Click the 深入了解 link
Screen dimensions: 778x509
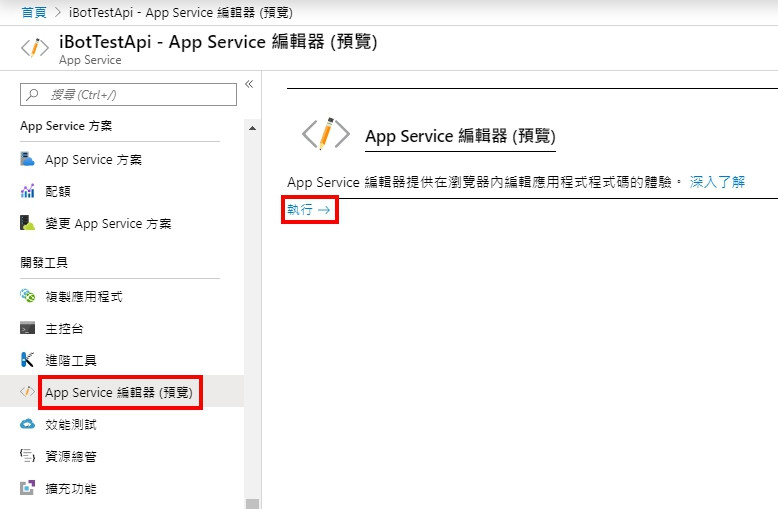pyautogui.click(x=717, y=182)
